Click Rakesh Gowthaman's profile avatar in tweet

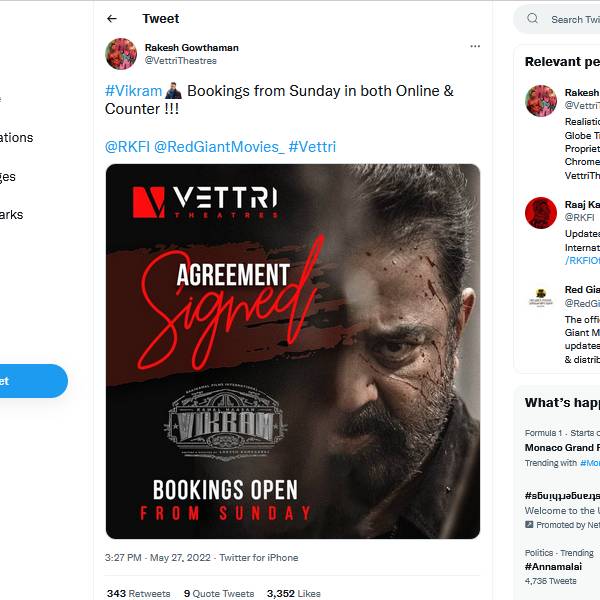click(121, 54)
